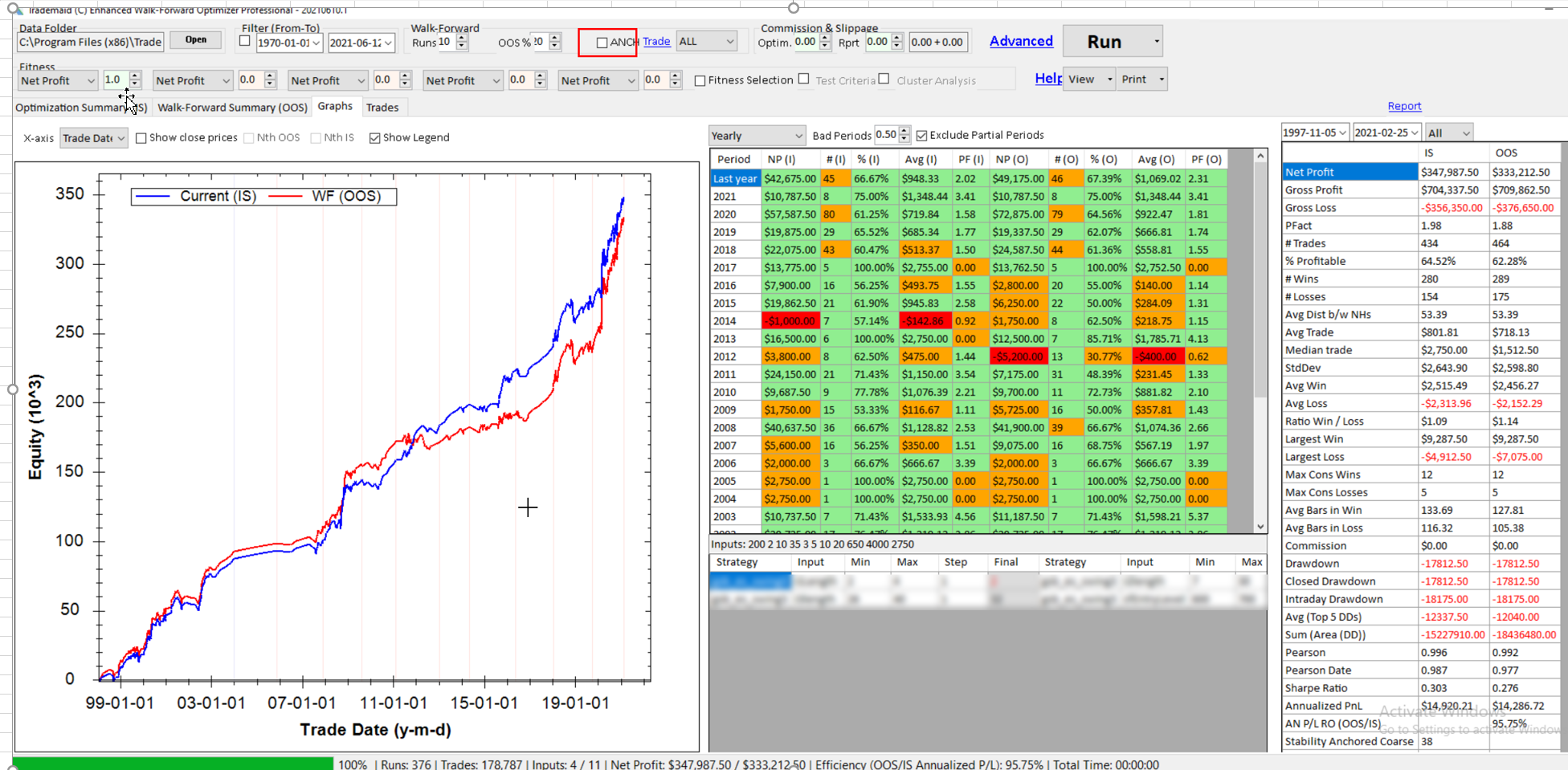Open the Trade ALL dropdown

pos(729,42)
